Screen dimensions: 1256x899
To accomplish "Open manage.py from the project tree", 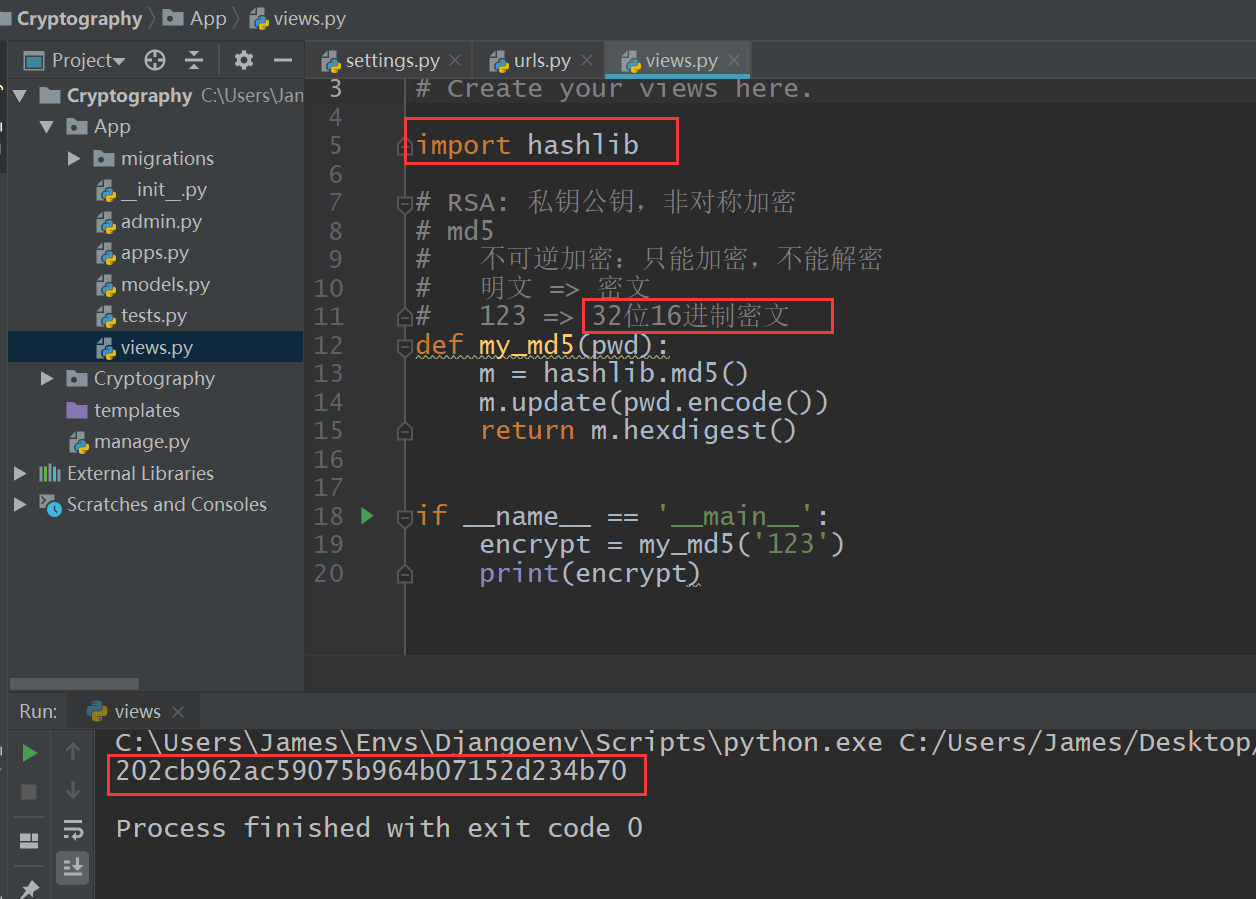I will 142,442.
